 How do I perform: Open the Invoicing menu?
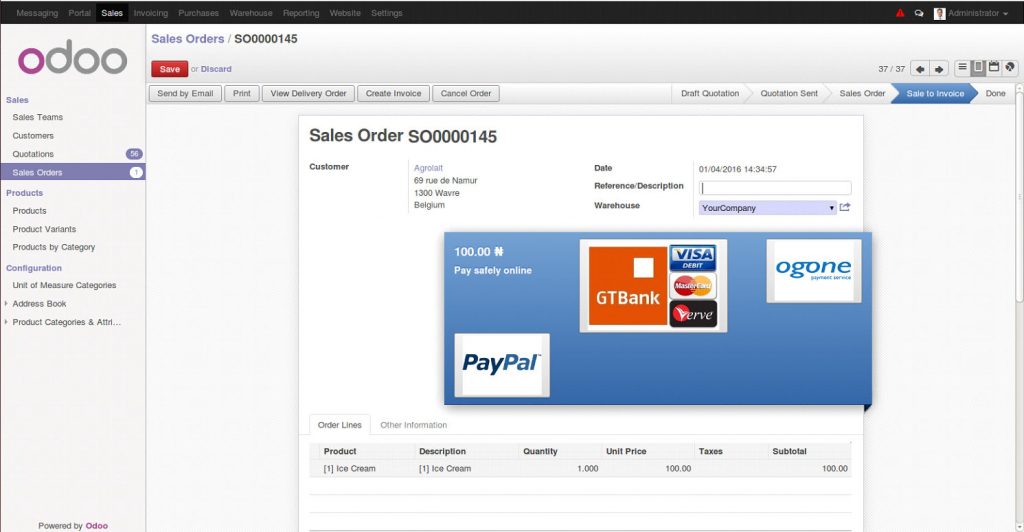pos(150,13)
